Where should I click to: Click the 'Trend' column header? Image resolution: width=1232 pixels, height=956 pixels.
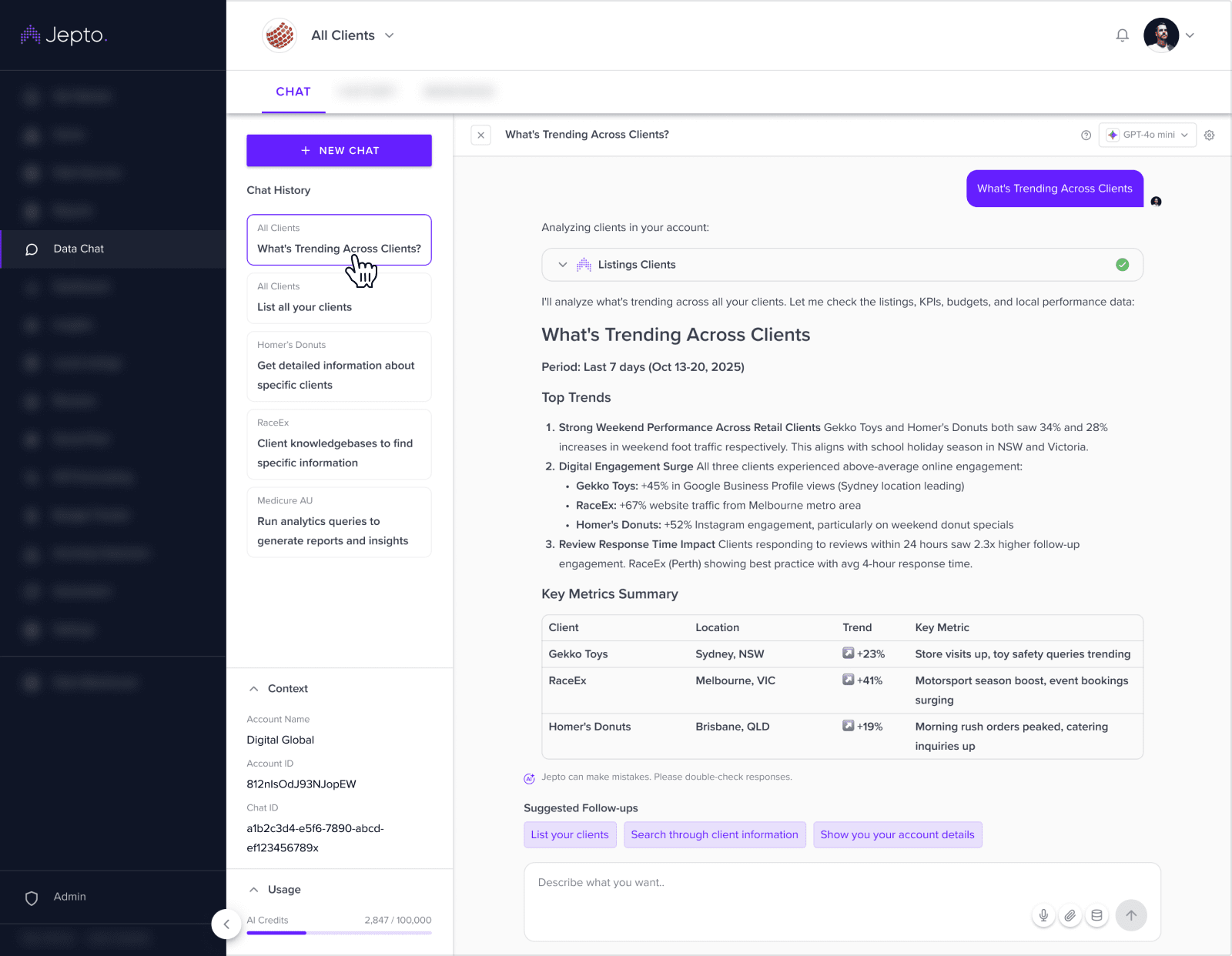tap(857, 628)
